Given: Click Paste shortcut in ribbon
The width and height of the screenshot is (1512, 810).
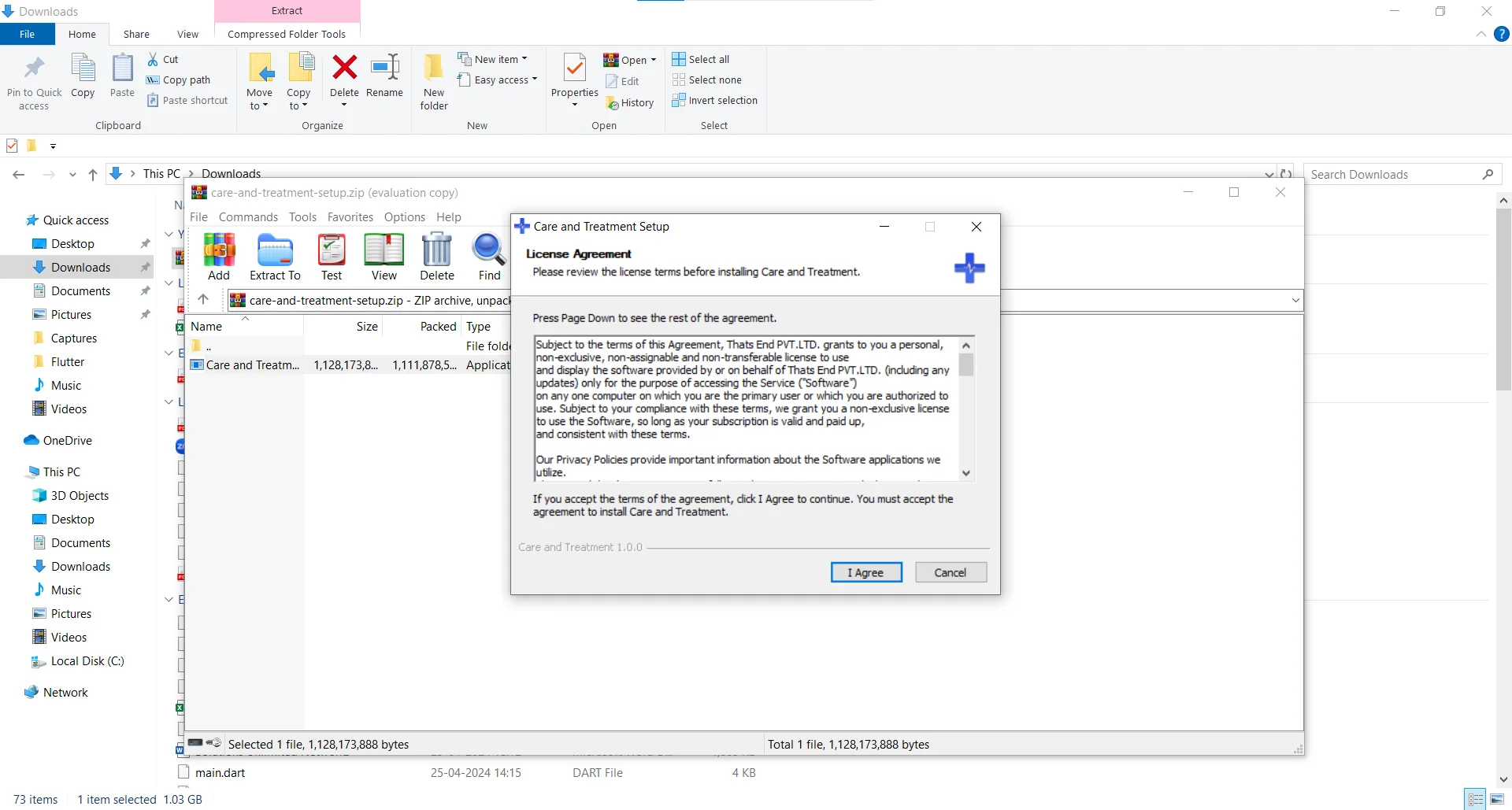Looking at the screenshot, I should click(x=187, y=100).
